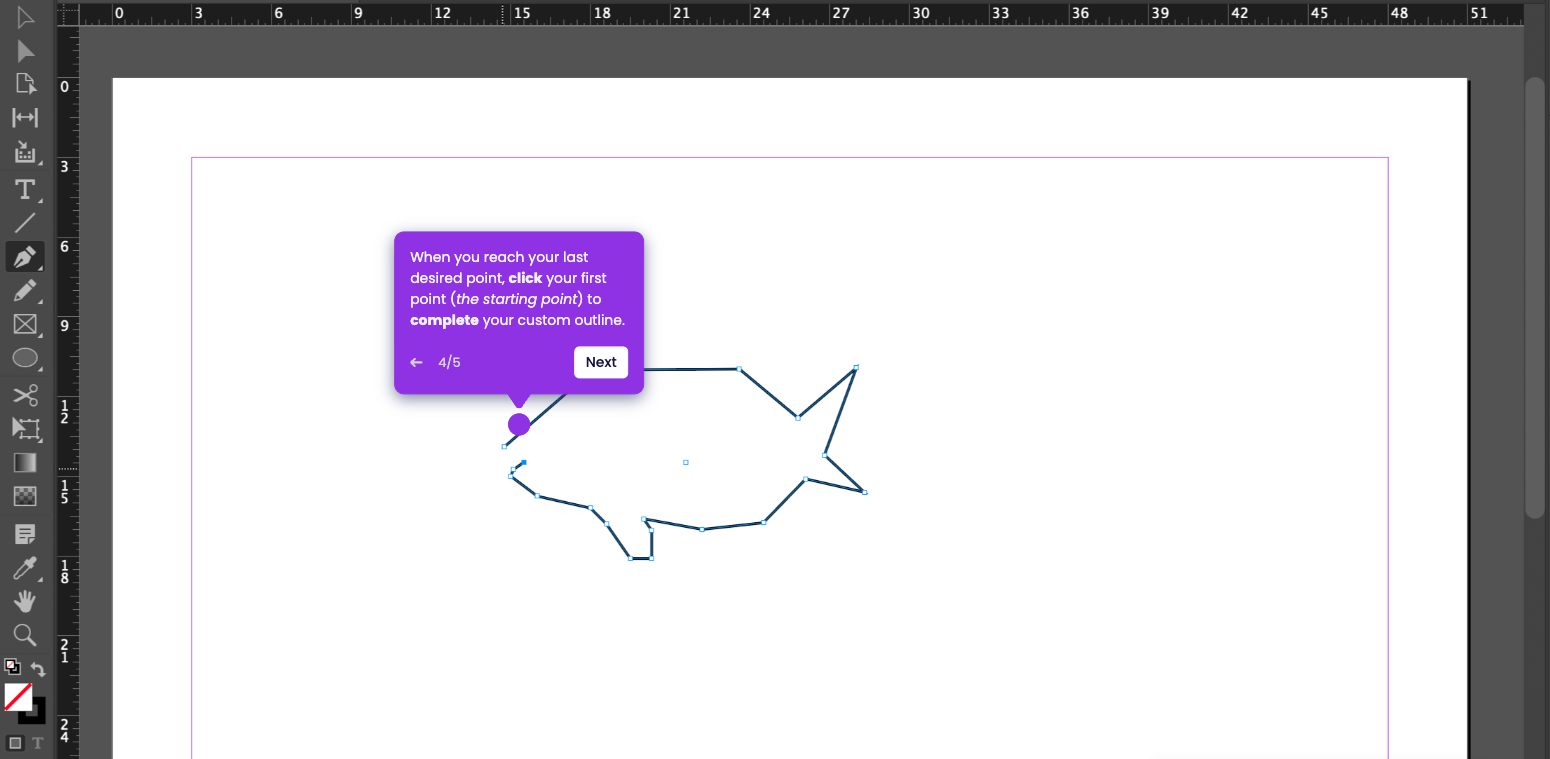The height and width of the screenshot is (759, 1550).
Task: Click the purple tutorial hotspot dot
Action: [519, 425]
